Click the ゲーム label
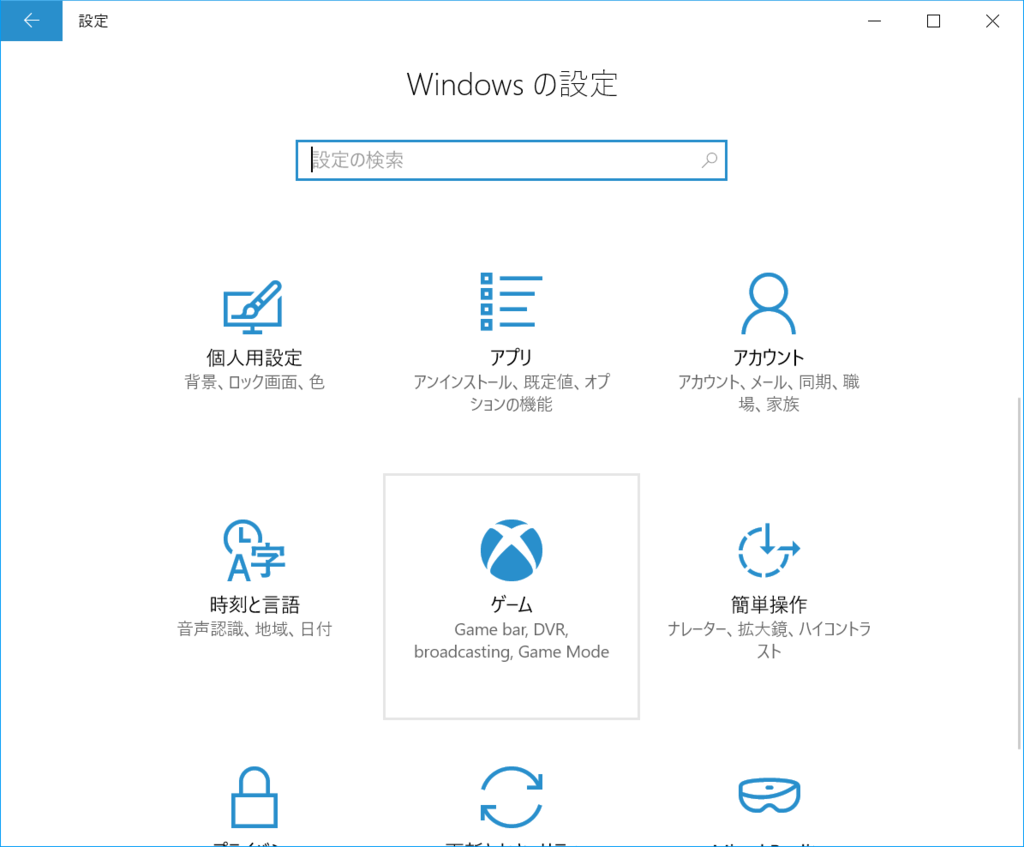 pos(511,605)
